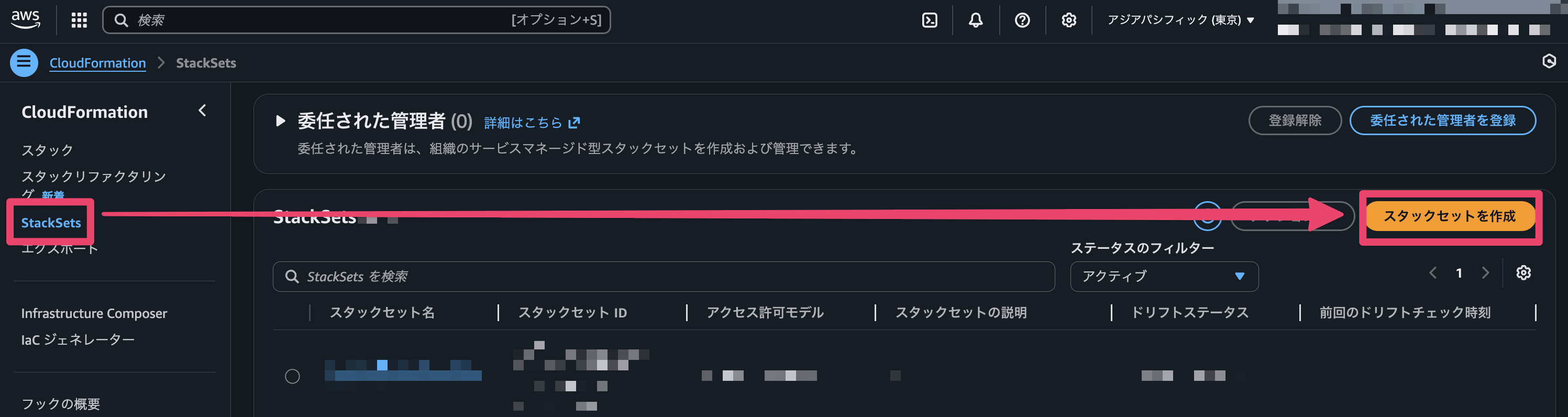Open the help question mark icon
The height and width of the screenshot is (417, 1568).
1022,20
